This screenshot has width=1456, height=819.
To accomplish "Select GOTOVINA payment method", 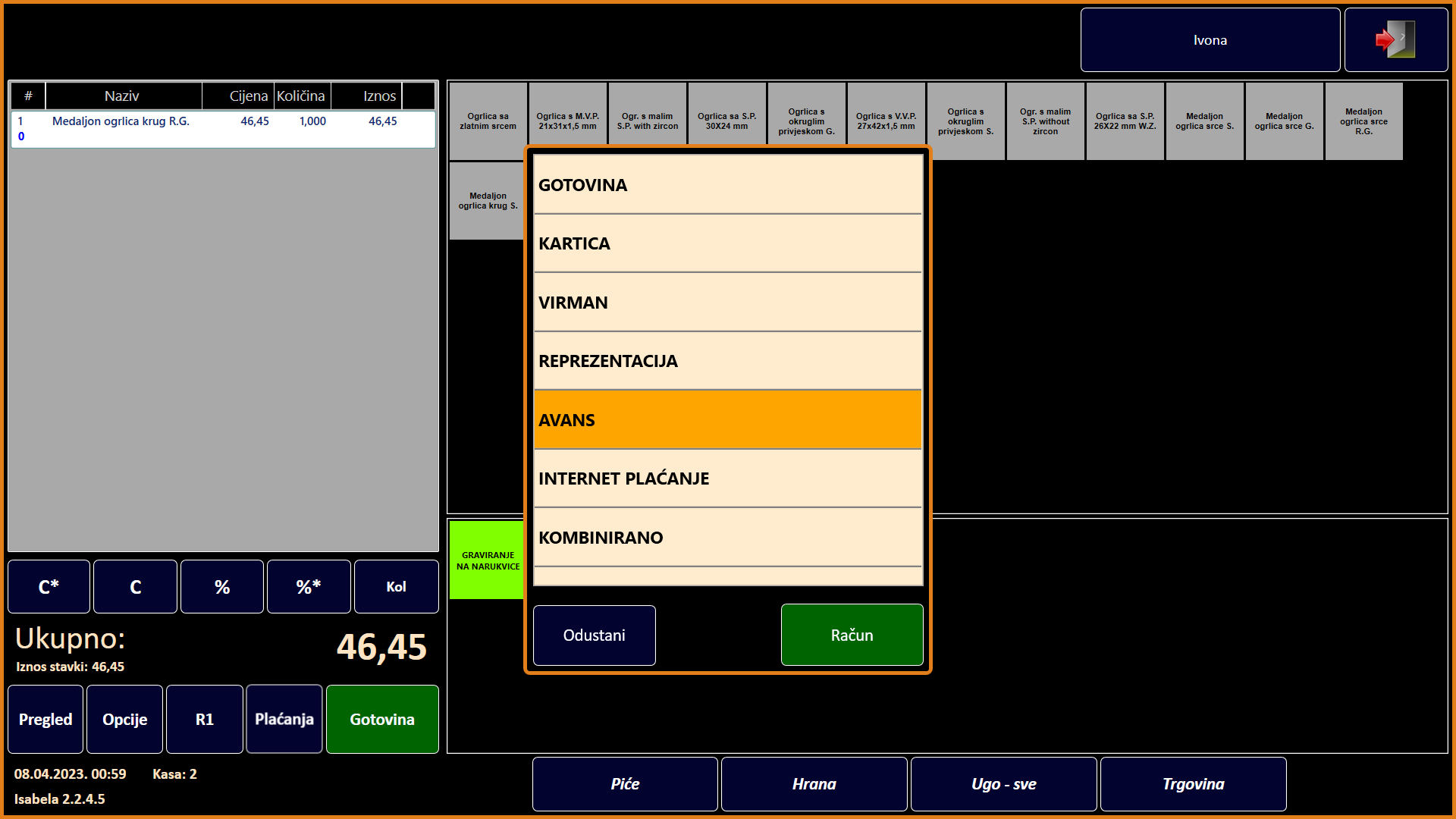I will pyautogui.click(x=728, y=185).
